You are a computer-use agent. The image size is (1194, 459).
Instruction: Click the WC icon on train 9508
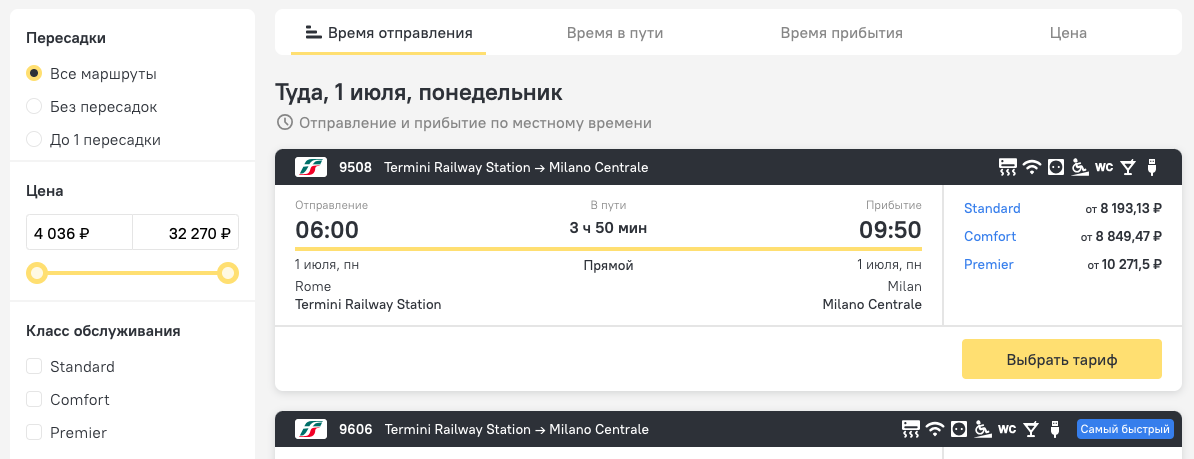pos(1104,167)
